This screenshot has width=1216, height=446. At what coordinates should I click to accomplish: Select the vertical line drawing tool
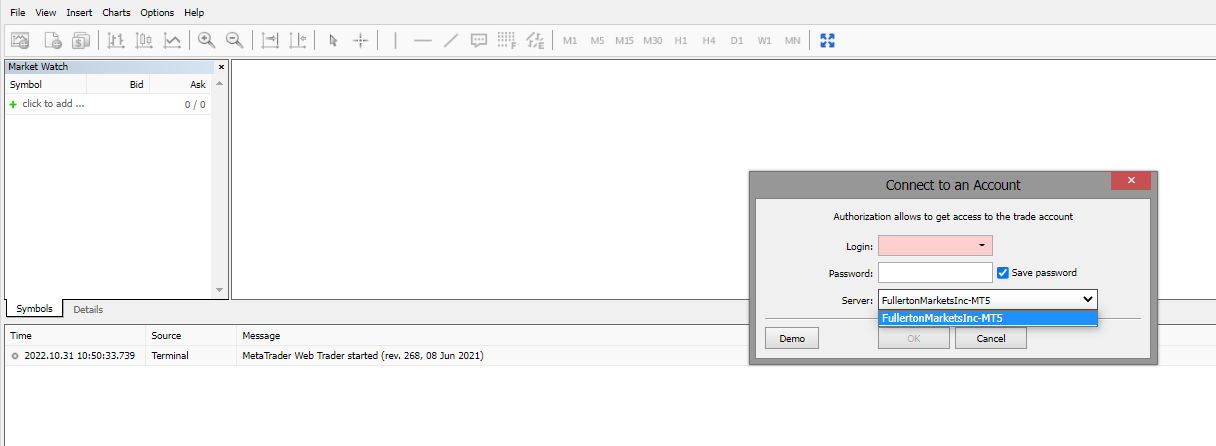coord(395,41)
